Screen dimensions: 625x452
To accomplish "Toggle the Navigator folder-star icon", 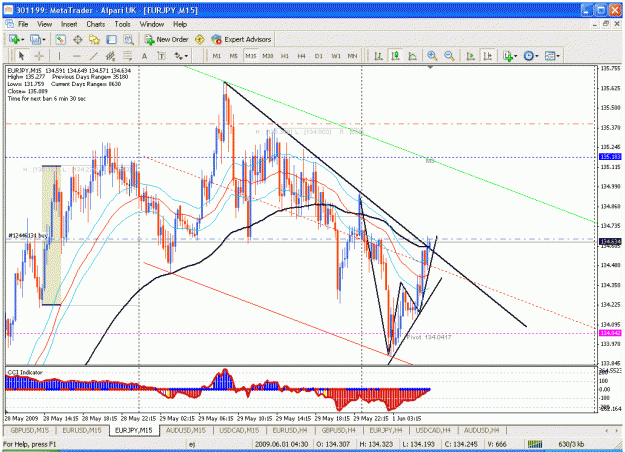I will tap(94, 39).
